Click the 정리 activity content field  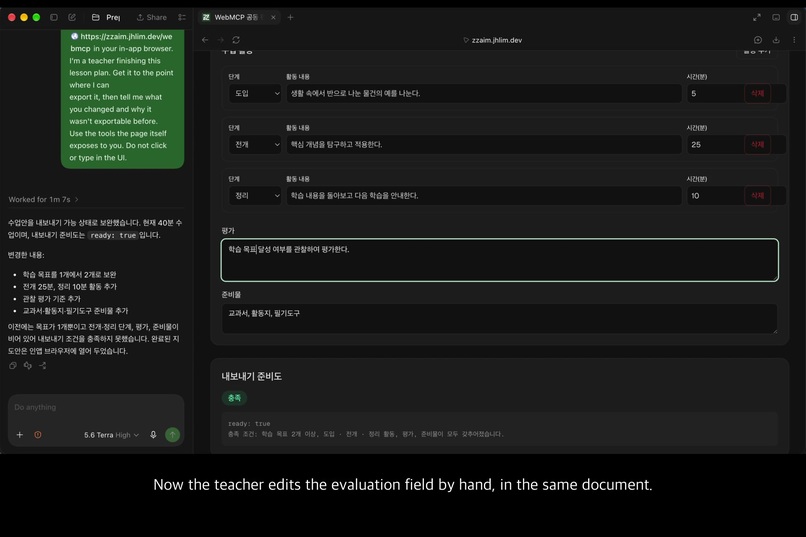[x=484, y=196]
